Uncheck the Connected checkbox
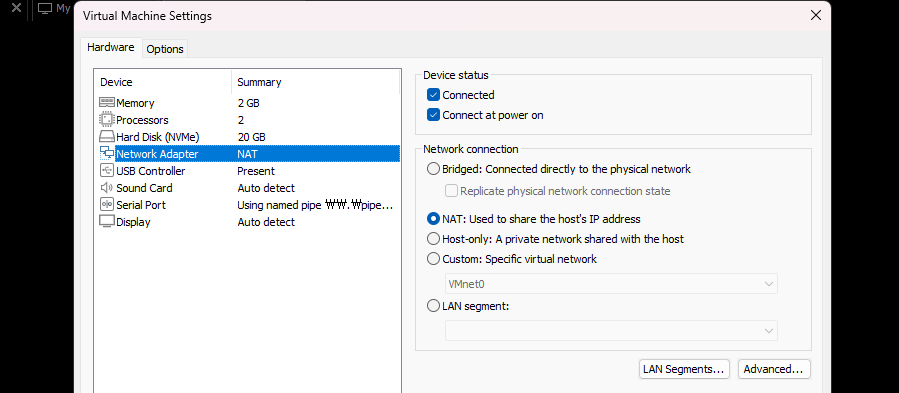Screen dimensions: 899x393 [433, 95]
